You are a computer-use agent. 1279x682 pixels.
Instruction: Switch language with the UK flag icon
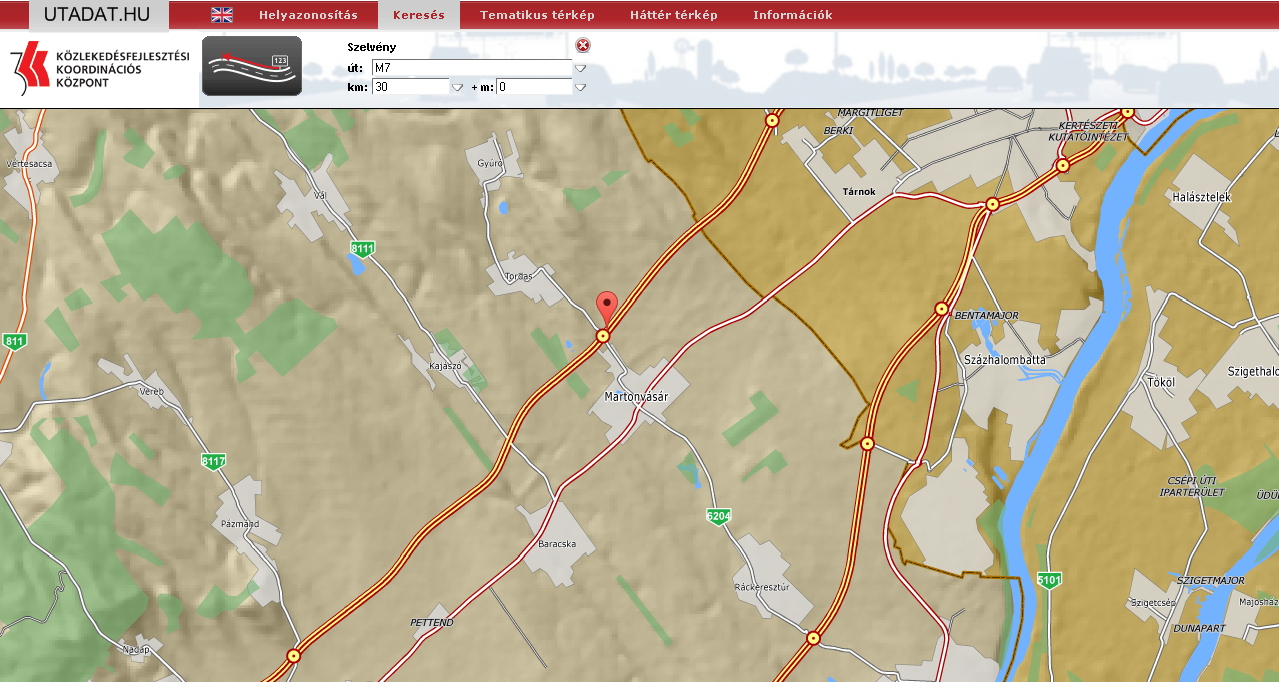[x=221, y=15]
